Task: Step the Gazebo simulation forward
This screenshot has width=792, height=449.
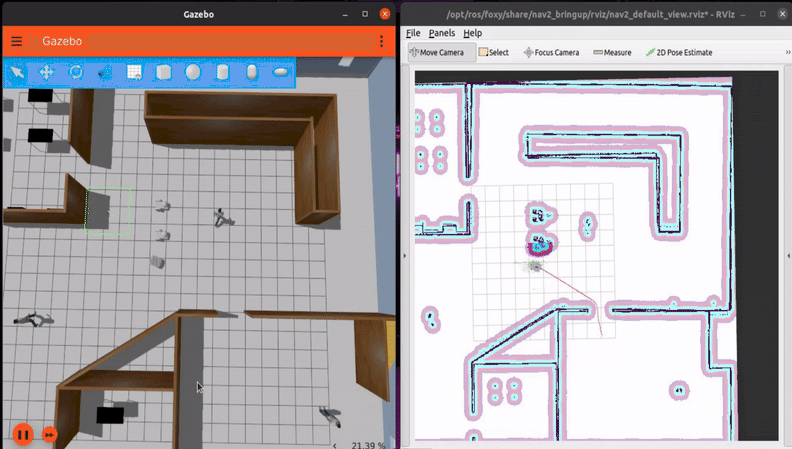Action: (x=50, y=435)
